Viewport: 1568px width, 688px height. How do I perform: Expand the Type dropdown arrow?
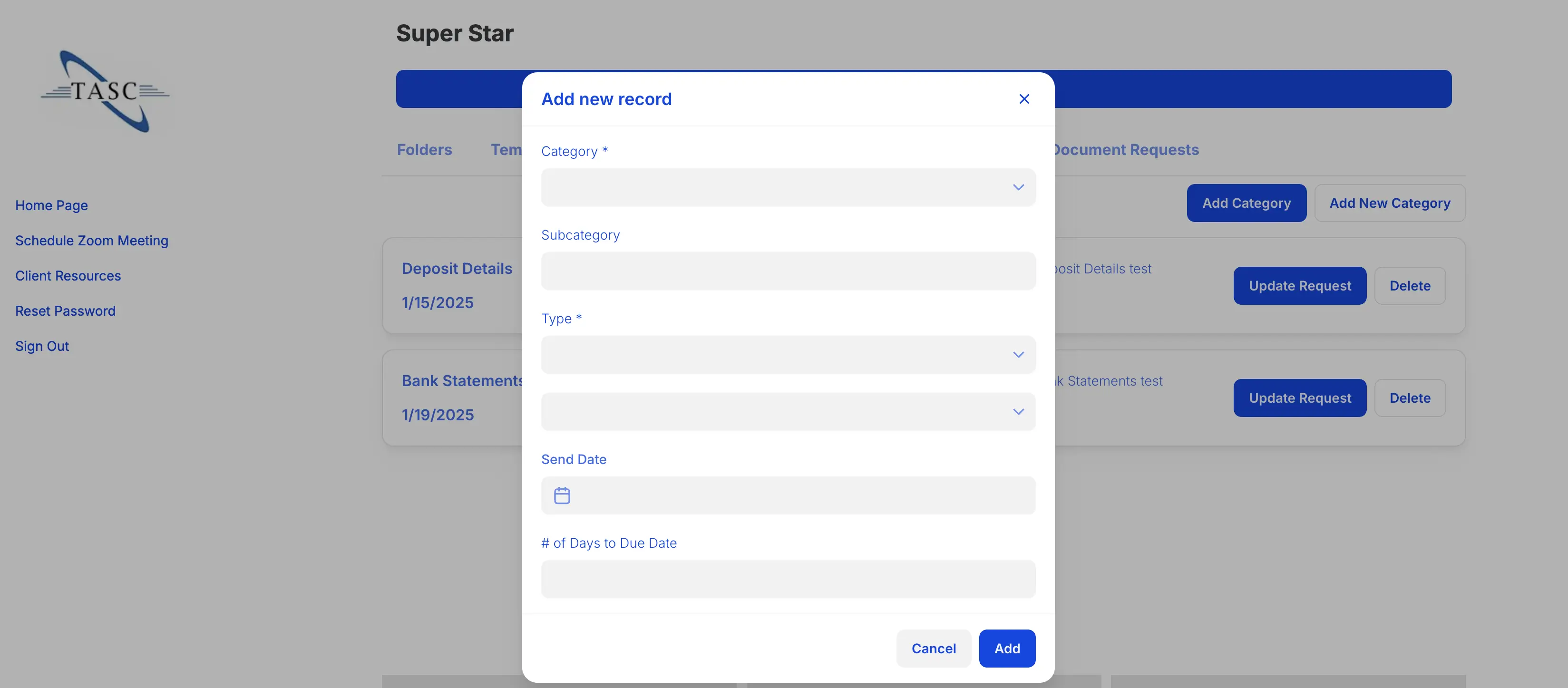pyautogui.click(x=1018, y=354)
